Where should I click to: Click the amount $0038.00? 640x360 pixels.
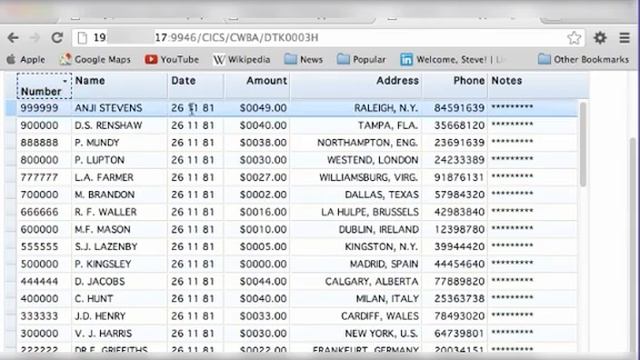click(263, 143)
